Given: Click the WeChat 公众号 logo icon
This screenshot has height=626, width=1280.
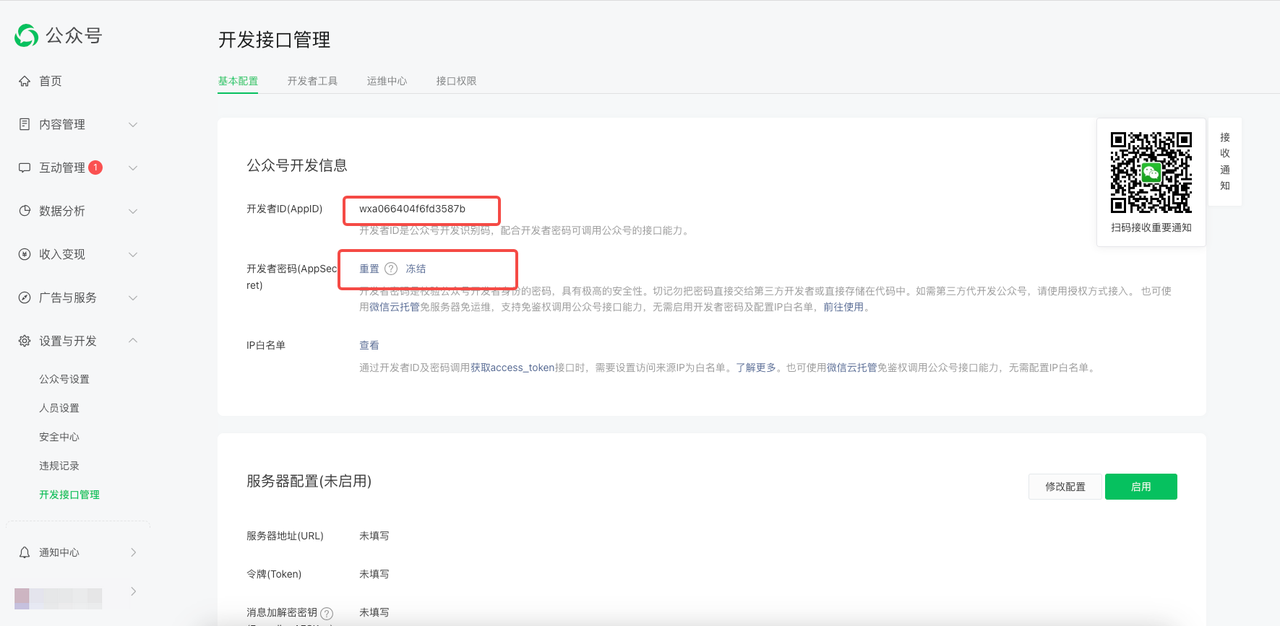Looking at the screenshot, I should tap(26, 36).
